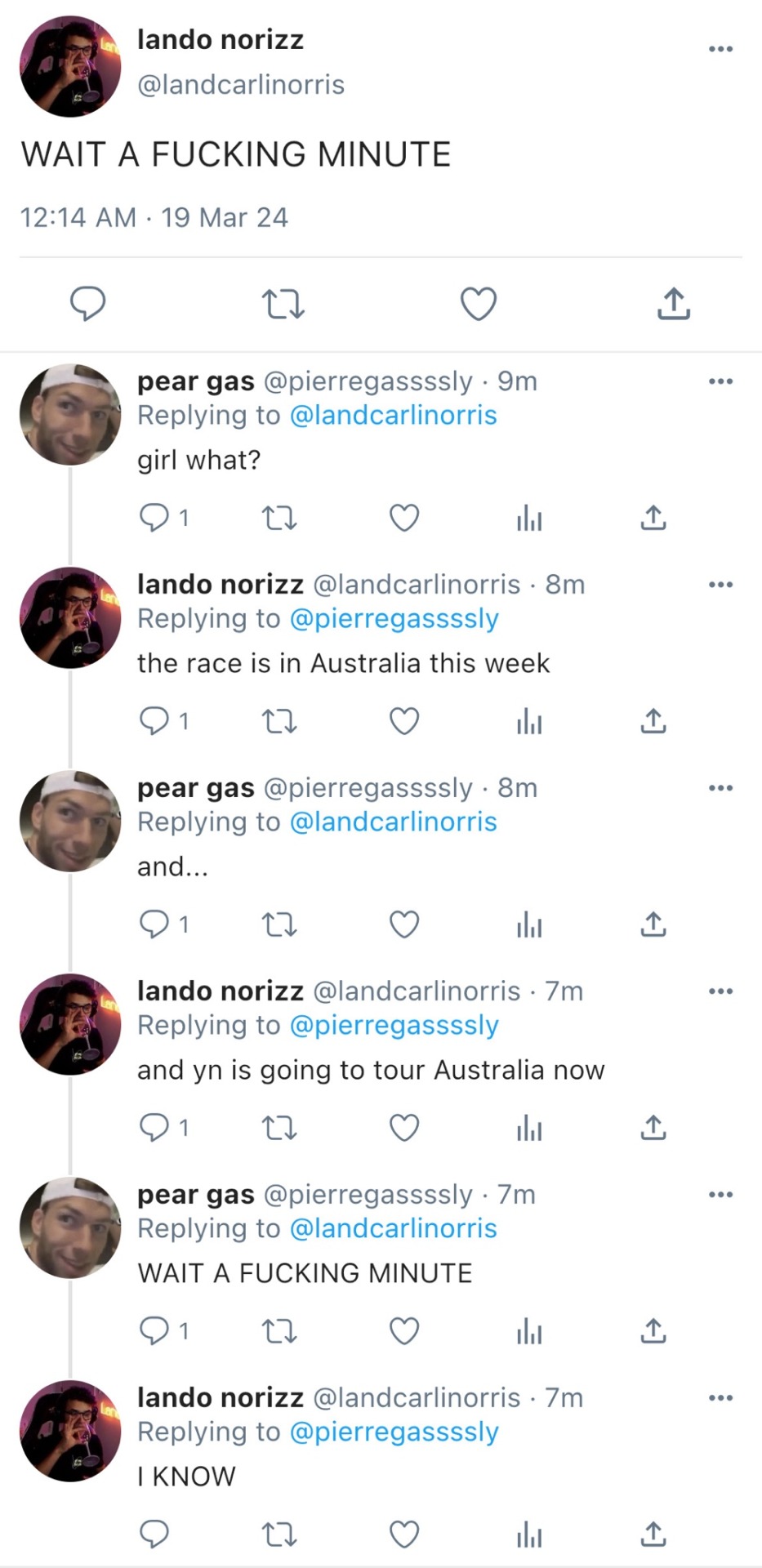Retweet the main tweet by lando norizz
This screenshot has height=1568, width=762.
pyautogui.click(x=283, y=304)
